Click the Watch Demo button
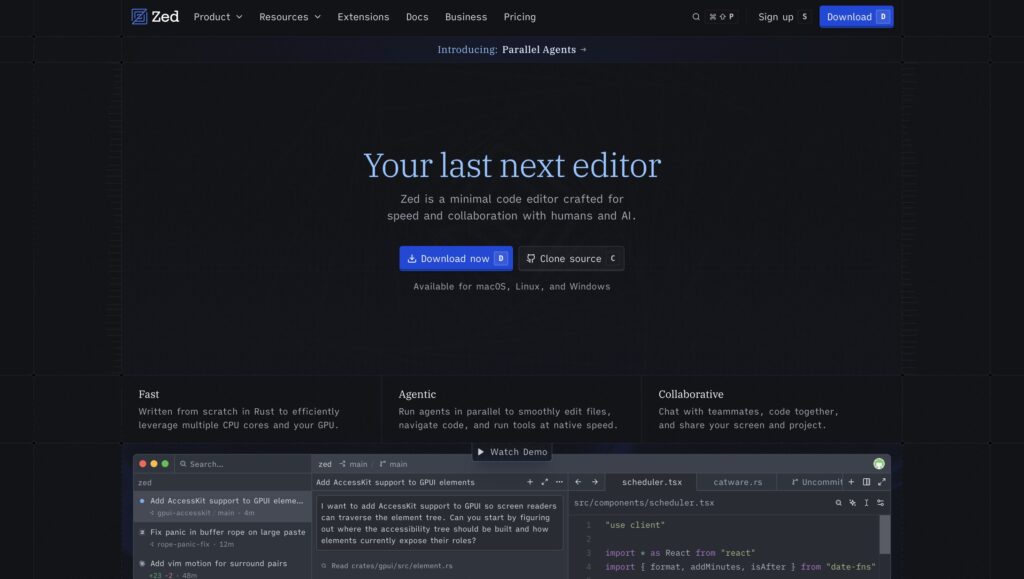The height and width of the screenshot is (579, 1024). pyautogui.click(x=512, y=452)
